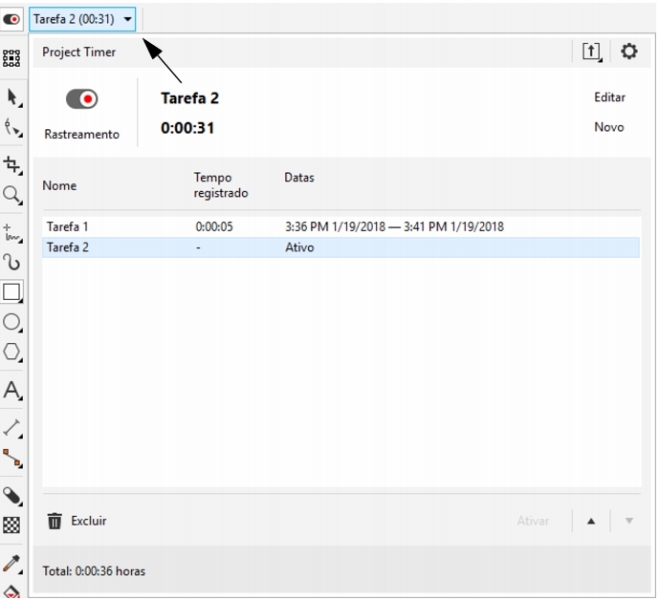Select the Polygon tool
659x600 pixels.
[x=13, y=351]
